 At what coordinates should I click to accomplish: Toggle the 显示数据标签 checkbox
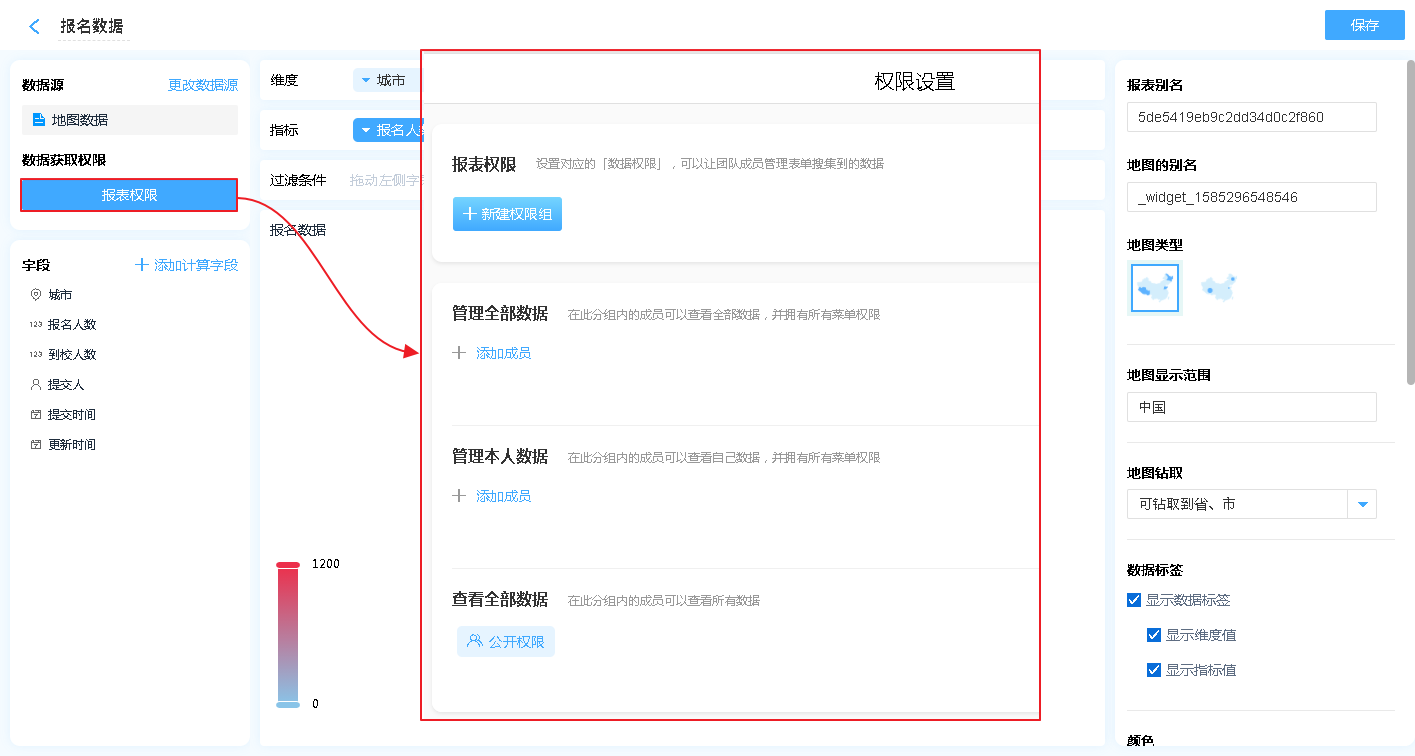1134,600
